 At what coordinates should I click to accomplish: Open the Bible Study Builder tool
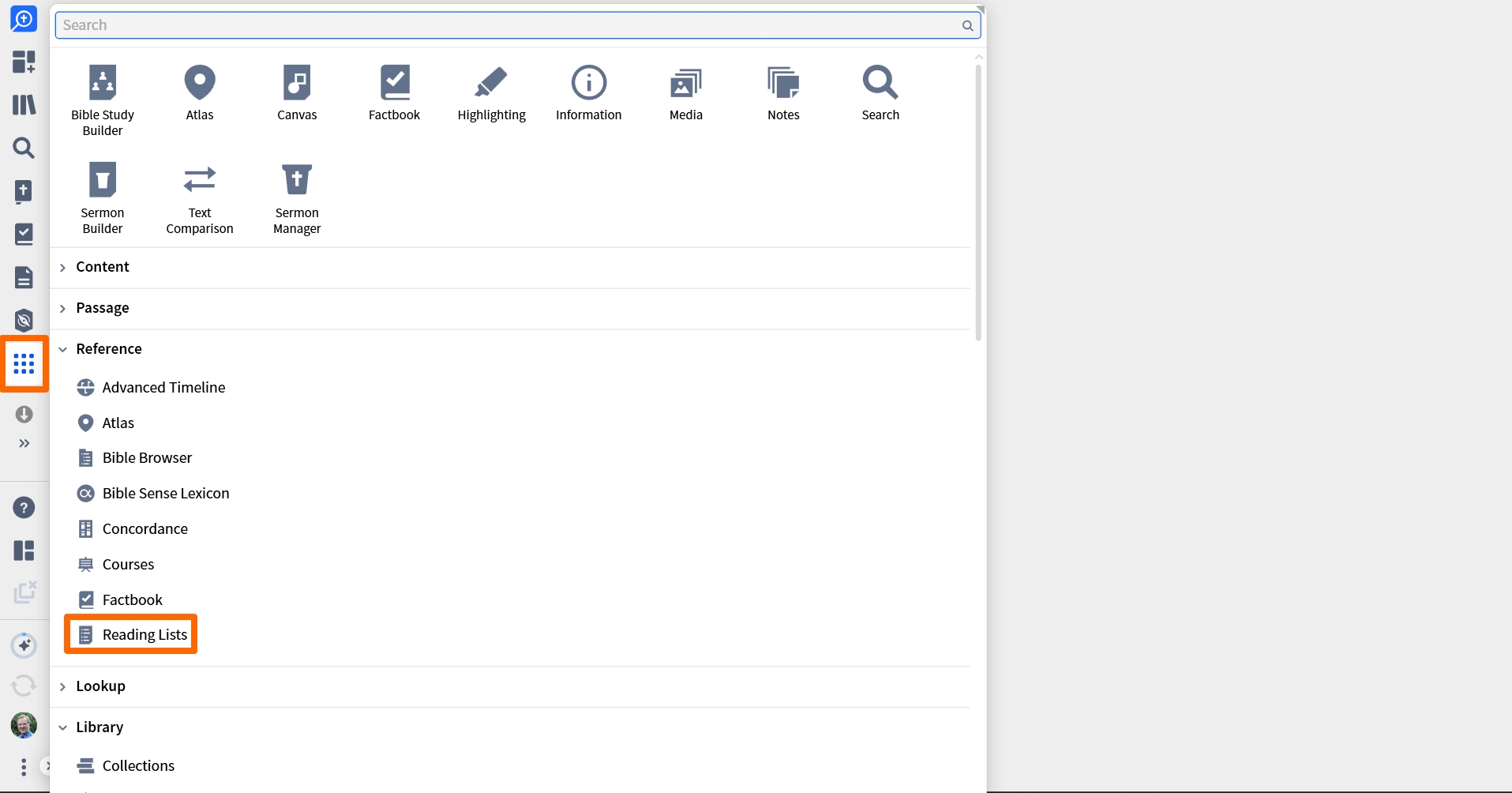coord(103,100)
